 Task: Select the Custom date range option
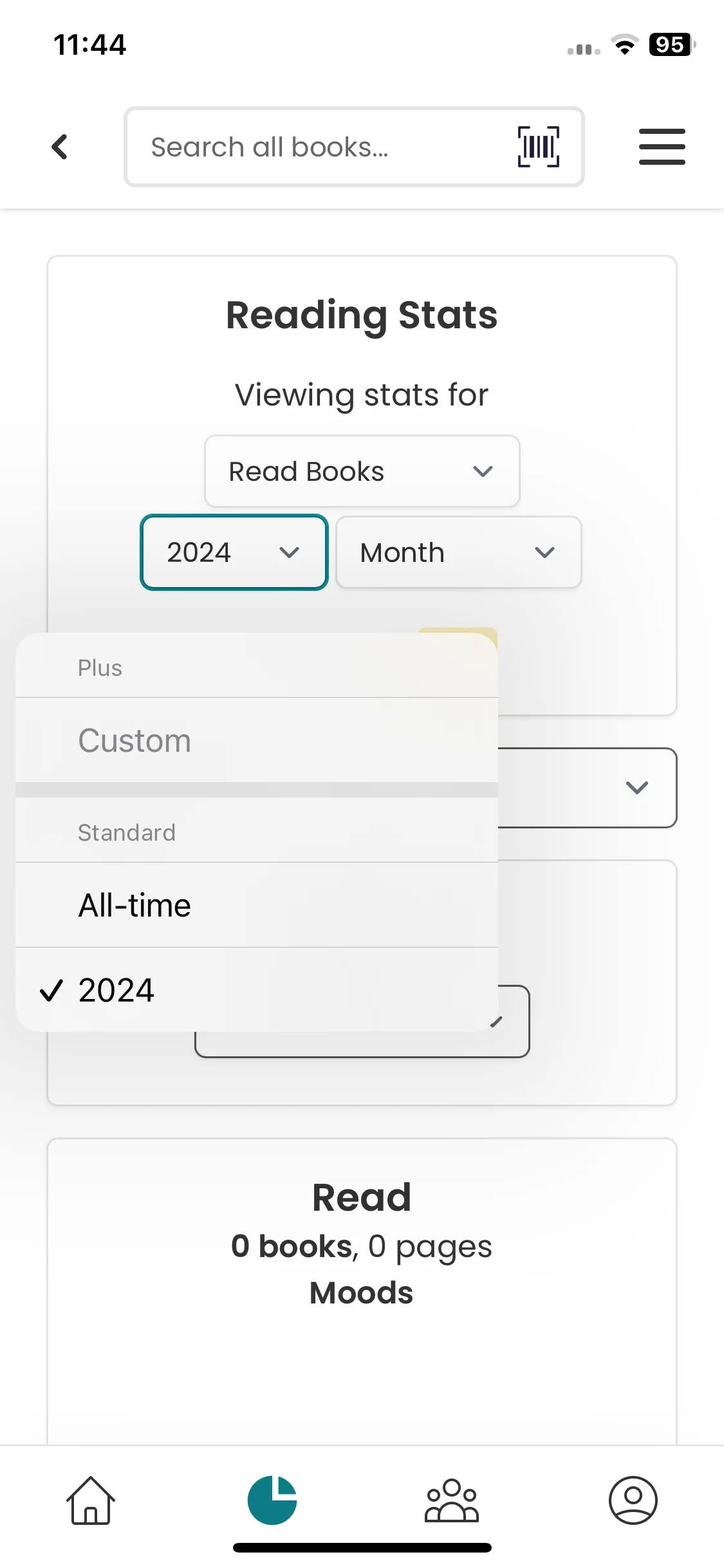[135, 740]
